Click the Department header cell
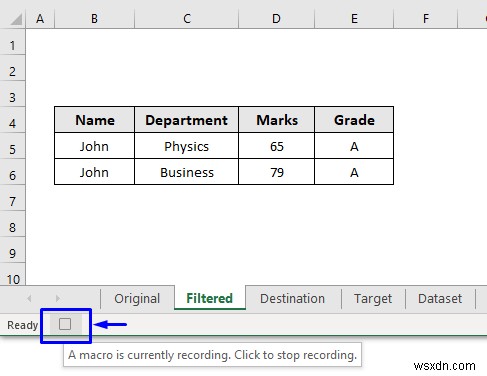The width and height of the screenshot is (487, 376). click(187, 120)
